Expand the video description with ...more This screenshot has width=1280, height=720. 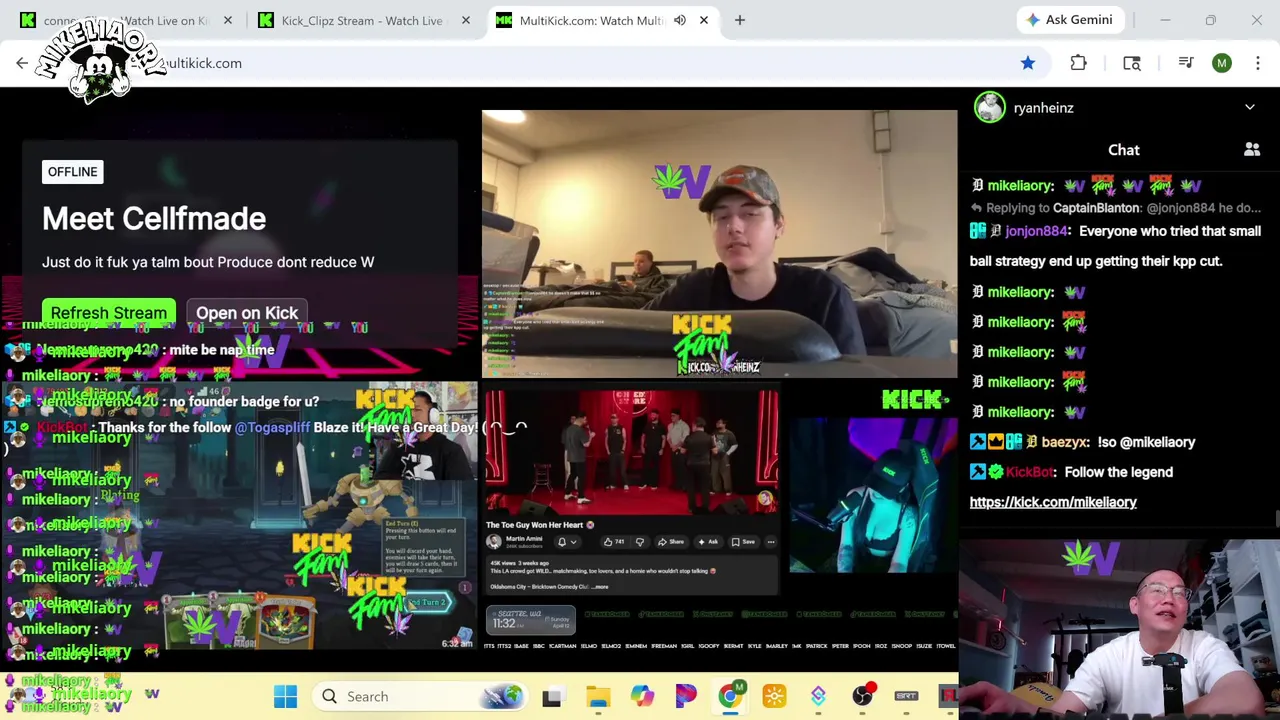coord(599,587)
